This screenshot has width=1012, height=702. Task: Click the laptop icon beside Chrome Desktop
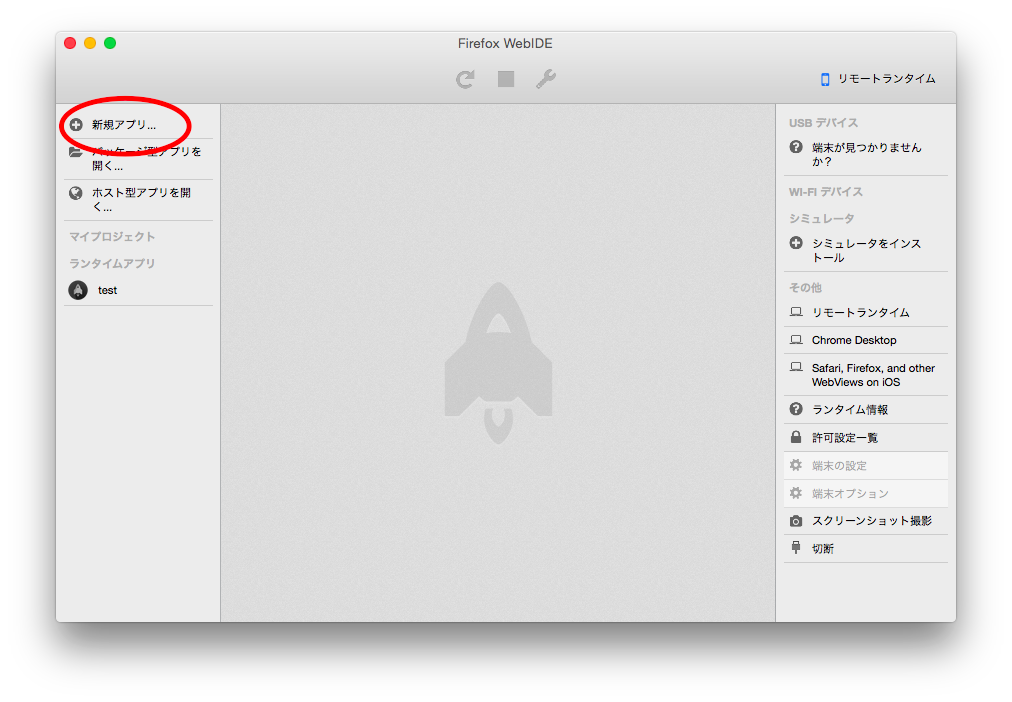pos(796,340)
